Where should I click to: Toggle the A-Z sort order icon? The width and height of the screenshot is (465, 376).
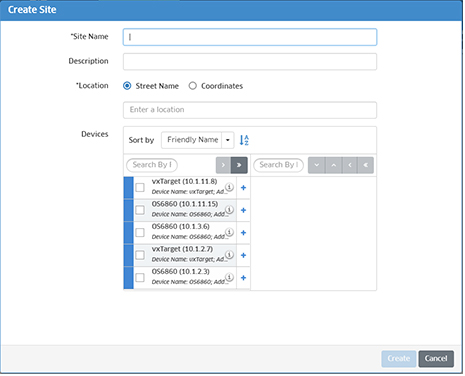point(245,140)
